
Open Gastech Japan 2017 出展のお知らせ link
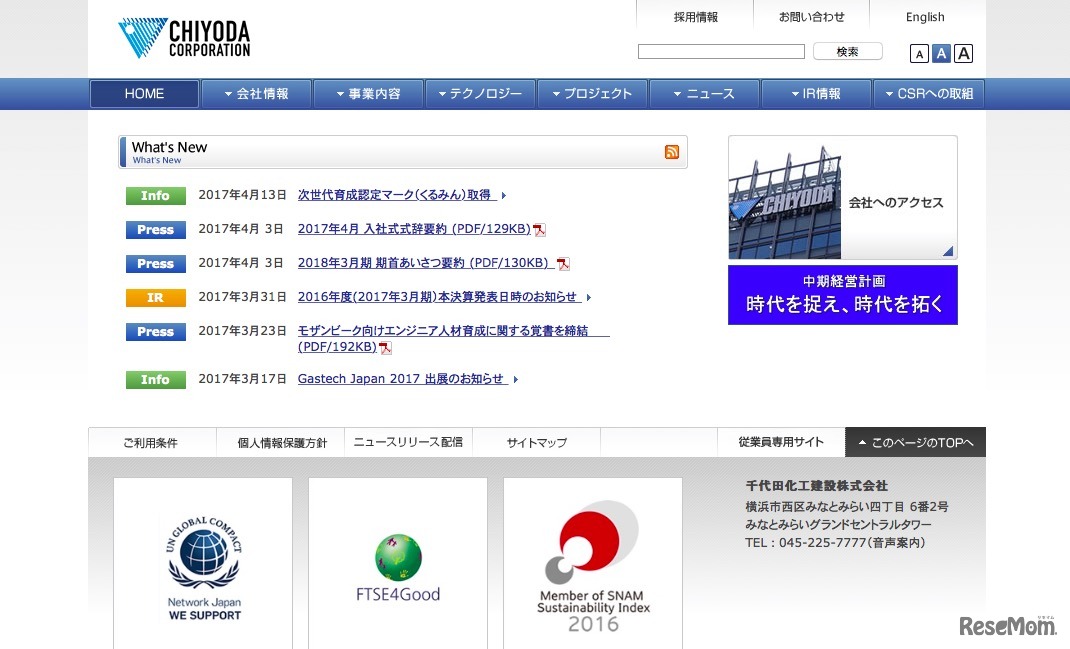[x=401, y=379]
